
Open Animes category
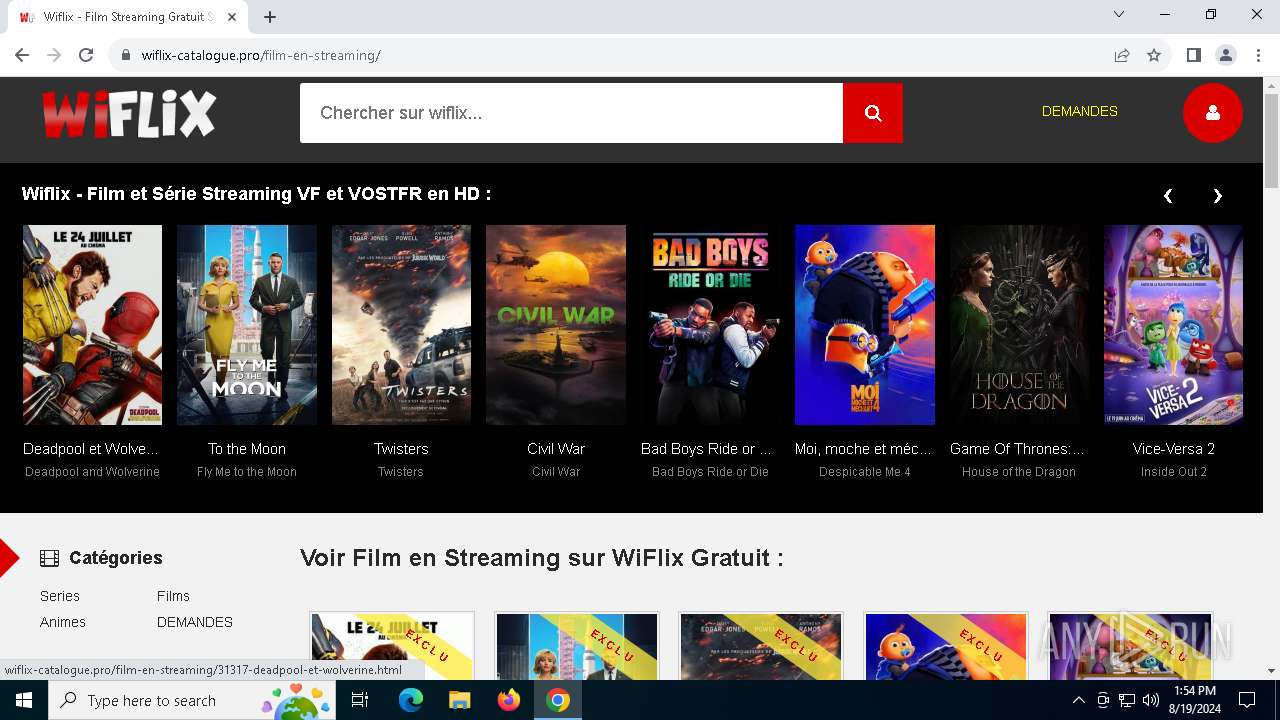click(63, 622)
